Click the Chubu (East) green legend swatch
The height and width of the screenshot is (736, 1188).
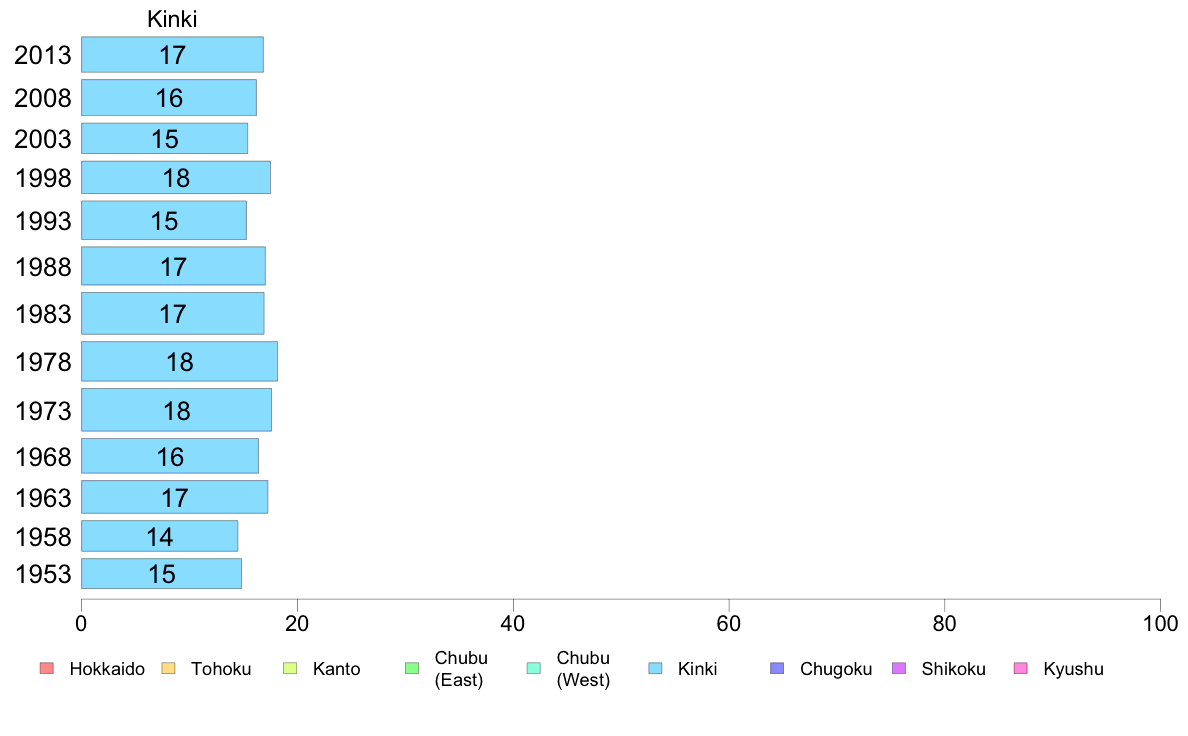[x=412, y=669]
